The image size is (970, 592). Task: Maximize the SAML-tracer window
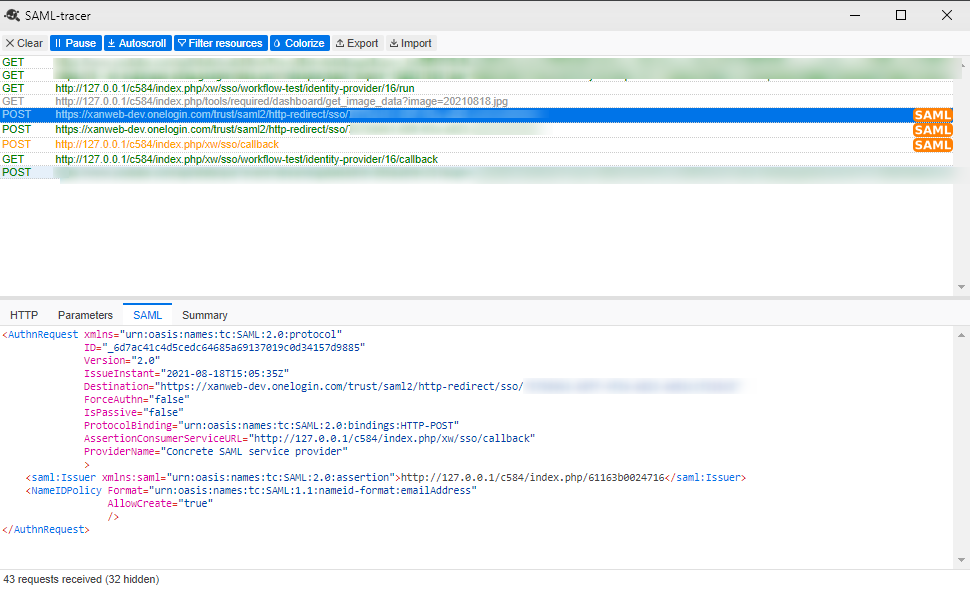point(900,15)
